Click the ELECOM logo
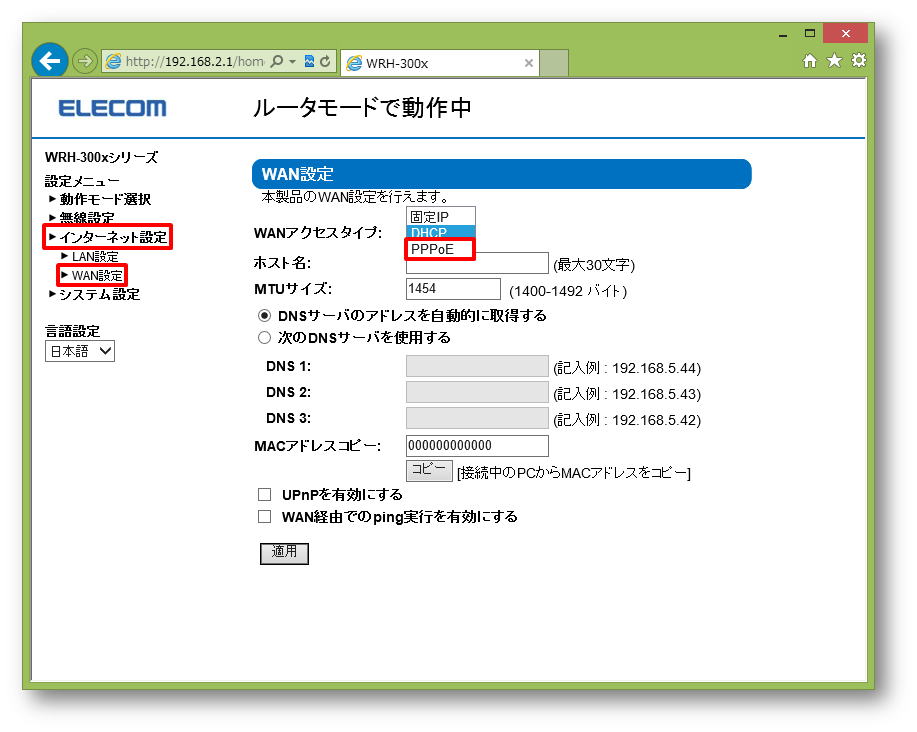 click(x=112, y=108)
